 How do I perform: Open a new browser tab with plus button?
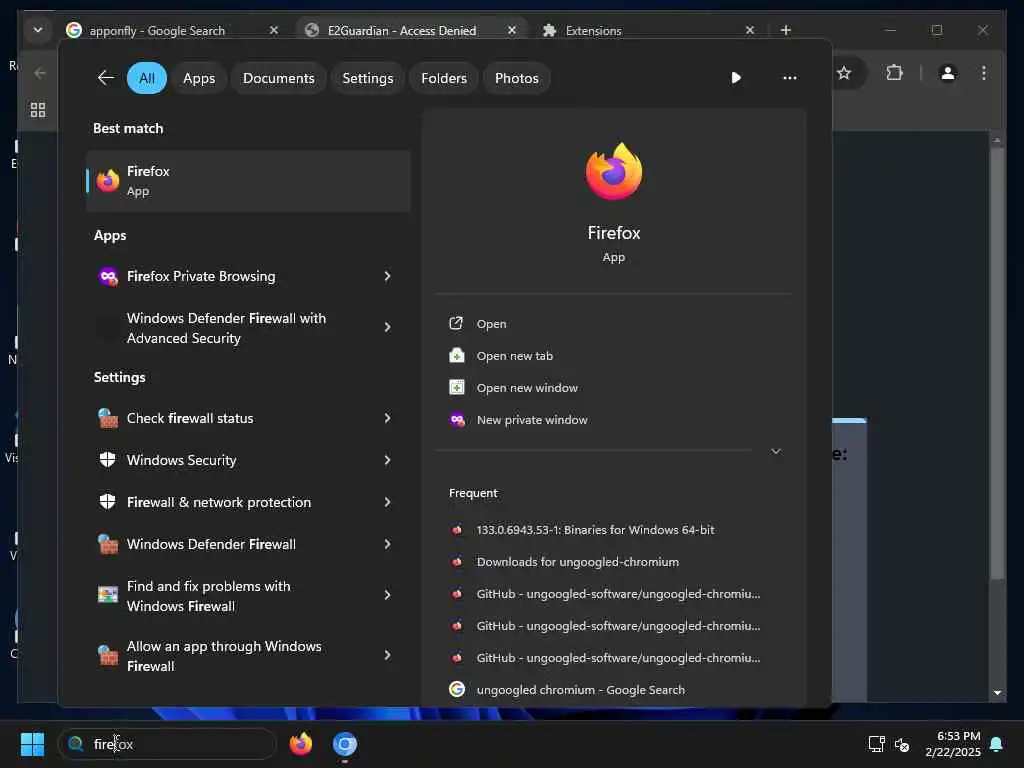click(x=786, y=30)
